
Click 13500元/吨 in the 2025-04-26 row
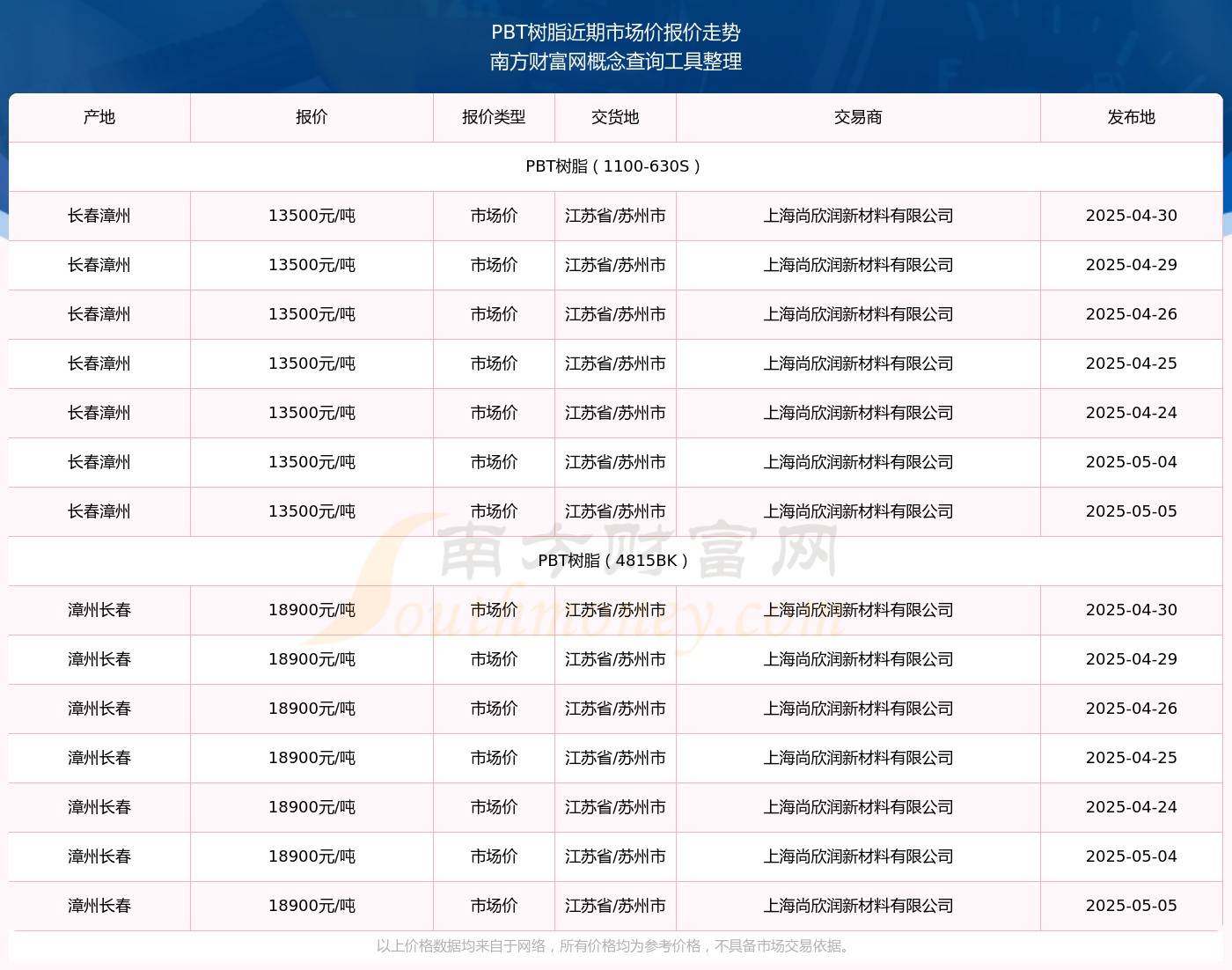(x=312, y=314)
